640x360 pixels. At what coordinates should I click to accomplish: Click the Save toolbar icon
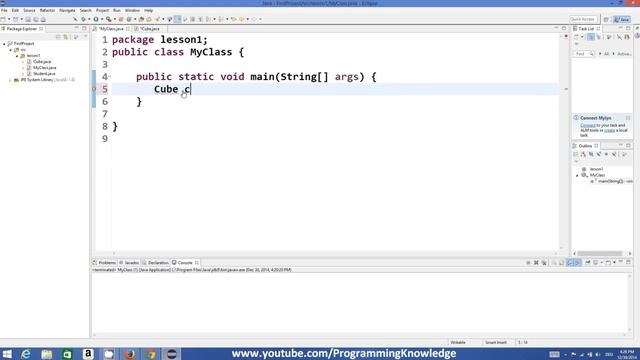pyautogui.click(x=28, y=19)
